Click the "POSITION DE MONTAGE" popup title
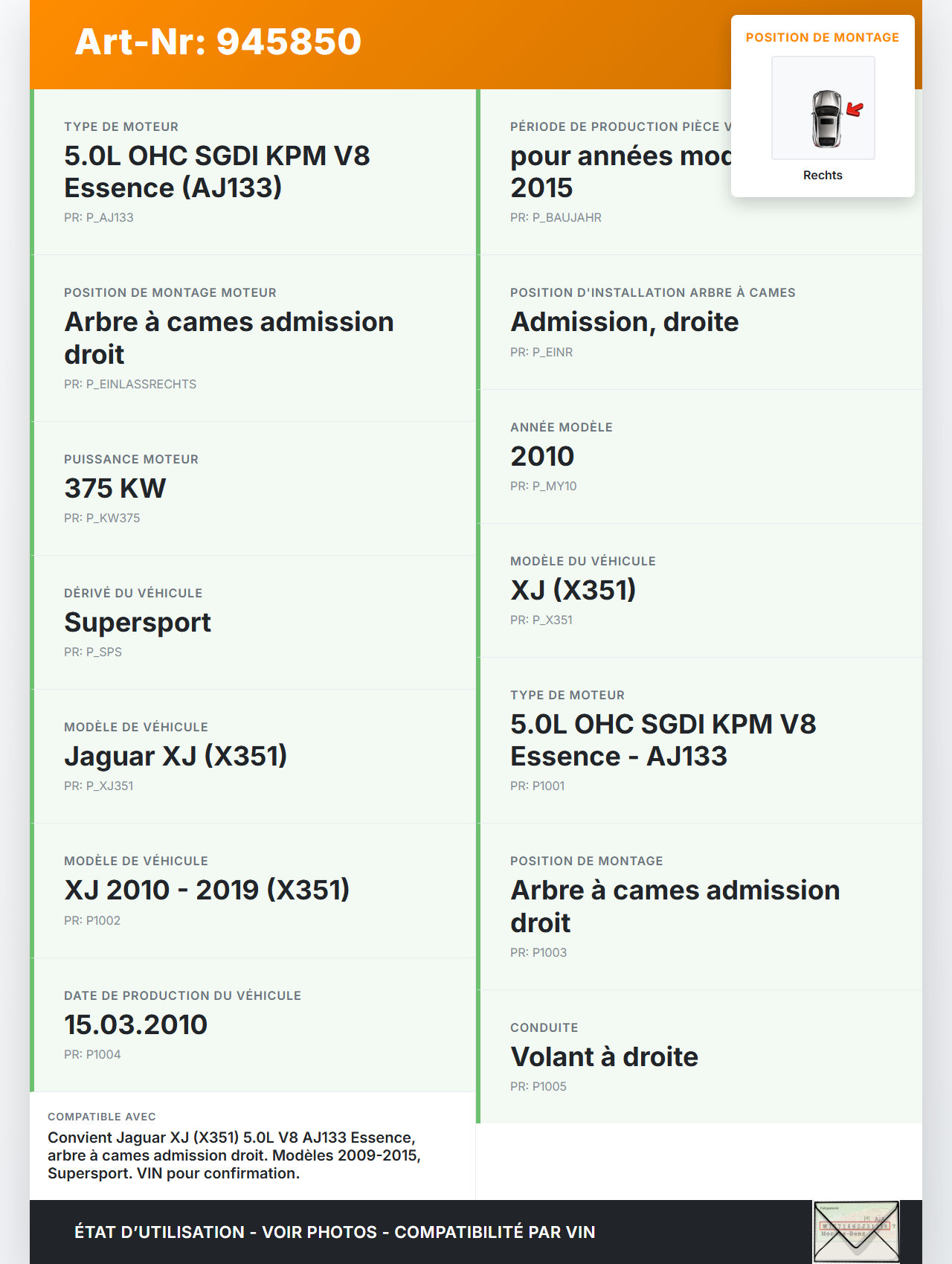Viewport: 952px width, 1264px height. click(823, 37)
